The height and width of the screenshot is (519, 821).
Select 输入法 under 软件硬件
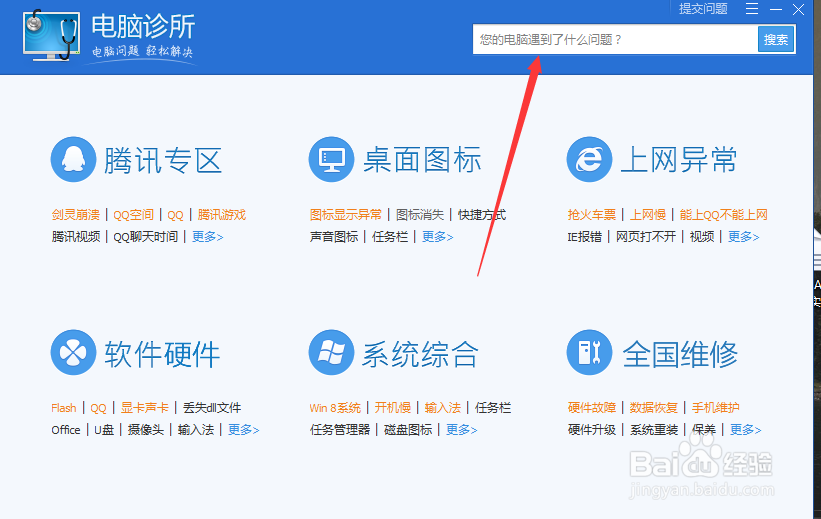[196, 430]
